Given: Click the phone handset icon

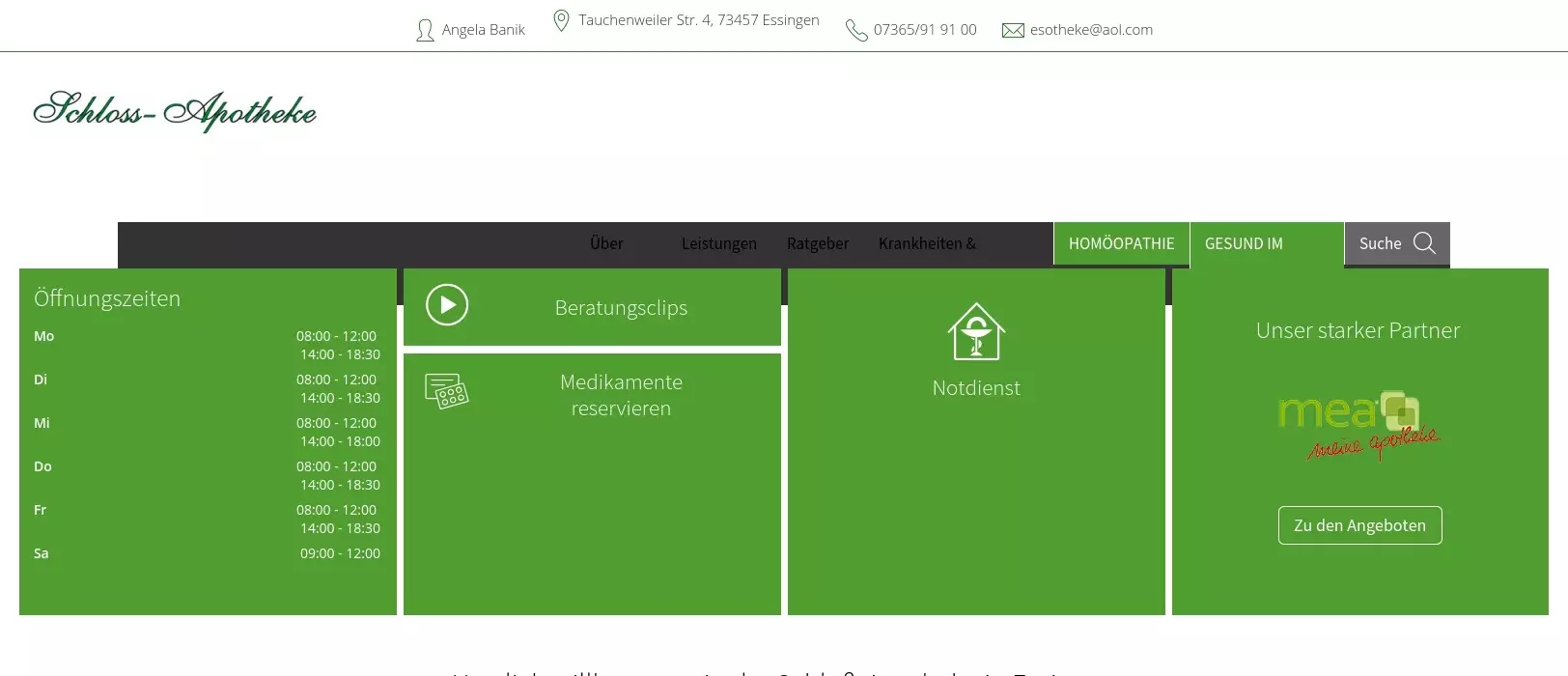Looking at the screenshot, I should (x=855, y=31).
